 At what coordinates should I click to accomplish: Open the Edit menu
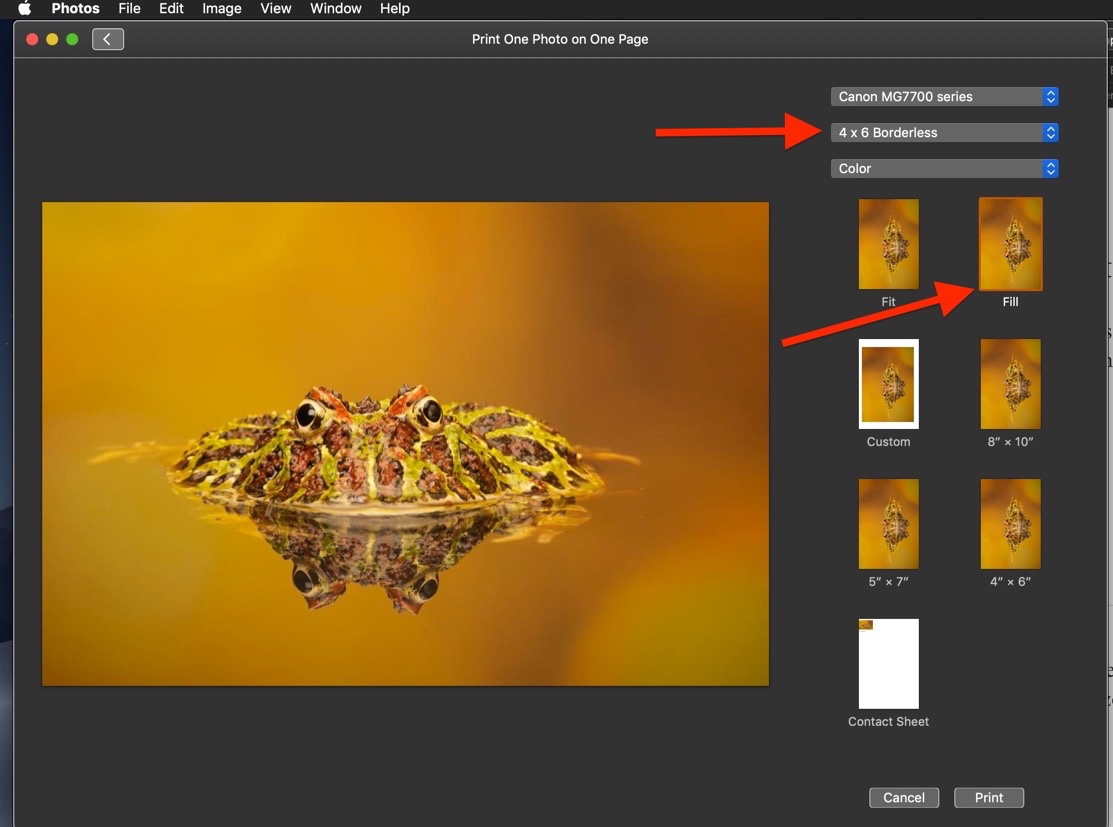tap(171, 9)
